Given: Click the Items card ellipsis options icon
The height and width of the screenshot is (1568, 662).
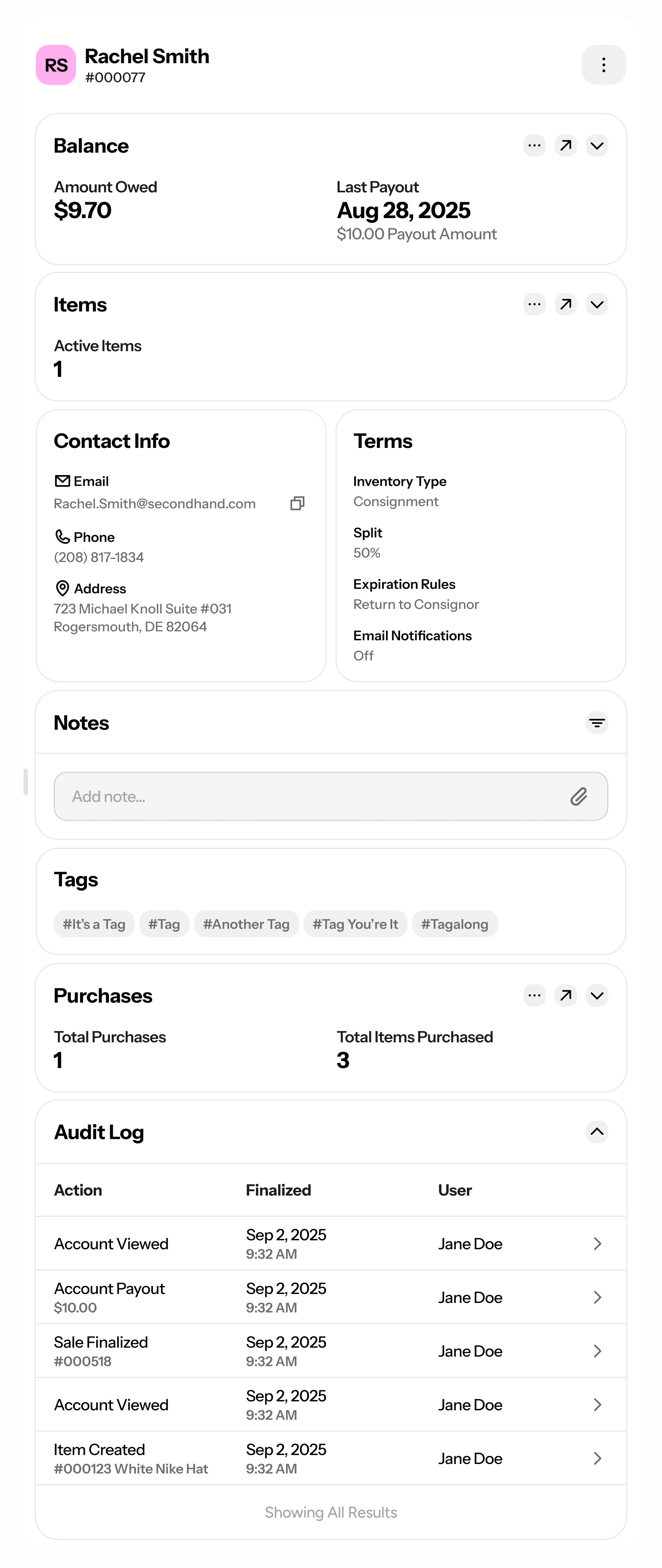Looking at the screenshot, I should [x=534, y=304].
